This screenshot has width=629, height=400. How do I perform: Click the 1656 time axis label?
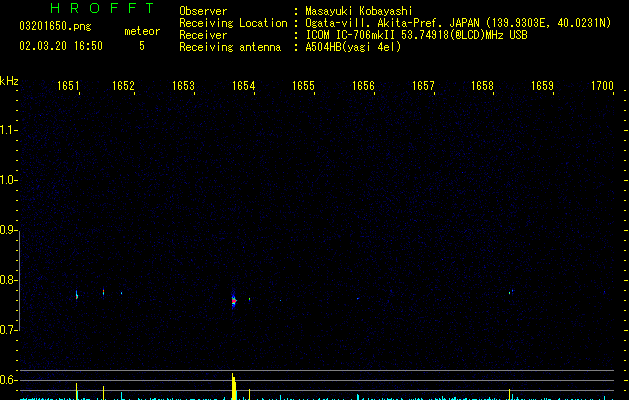tap(363, 86)
